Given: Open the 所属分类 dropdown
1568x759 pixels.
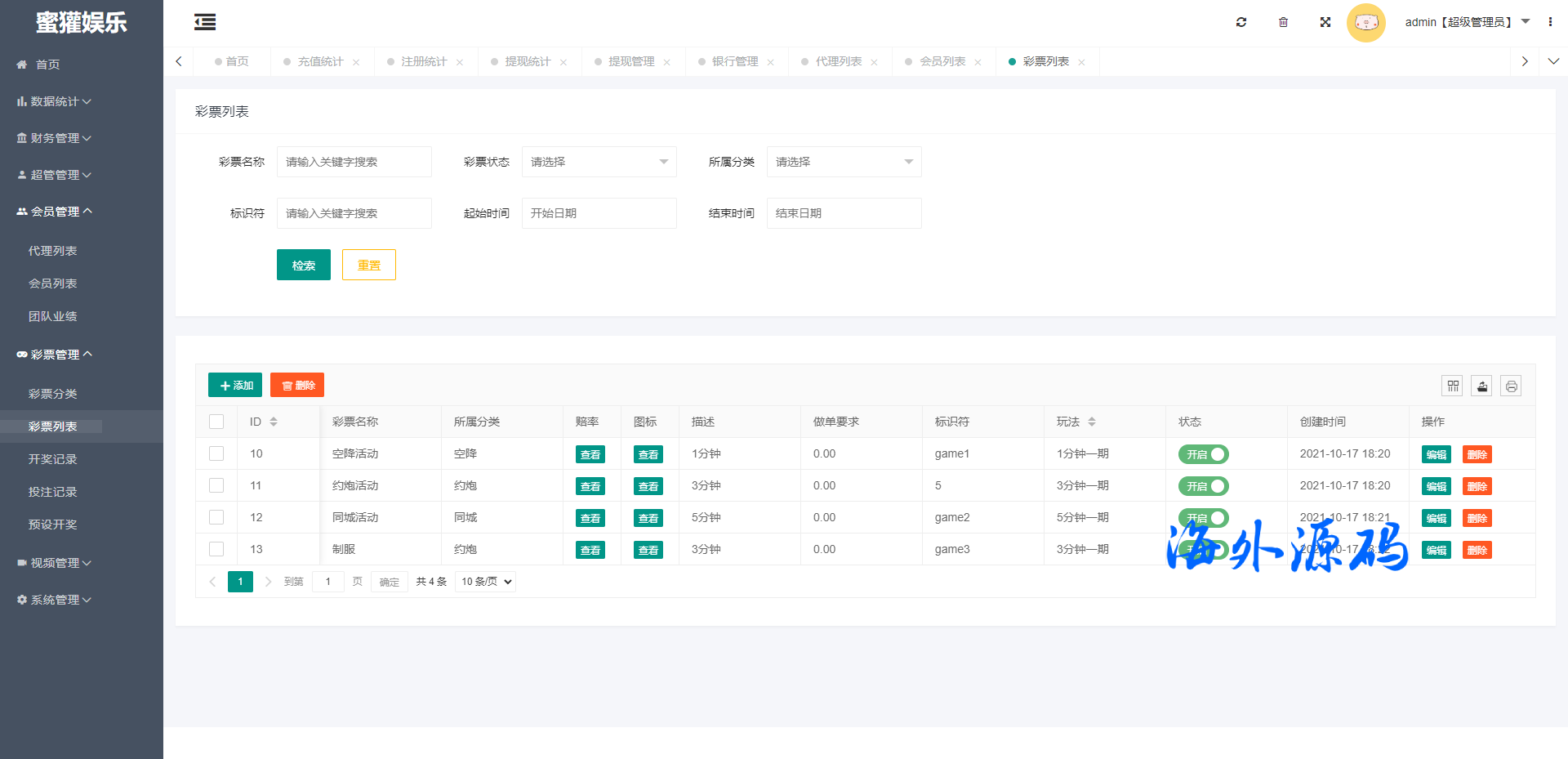Looking at the screenshot, I should [x=844, y=162].
